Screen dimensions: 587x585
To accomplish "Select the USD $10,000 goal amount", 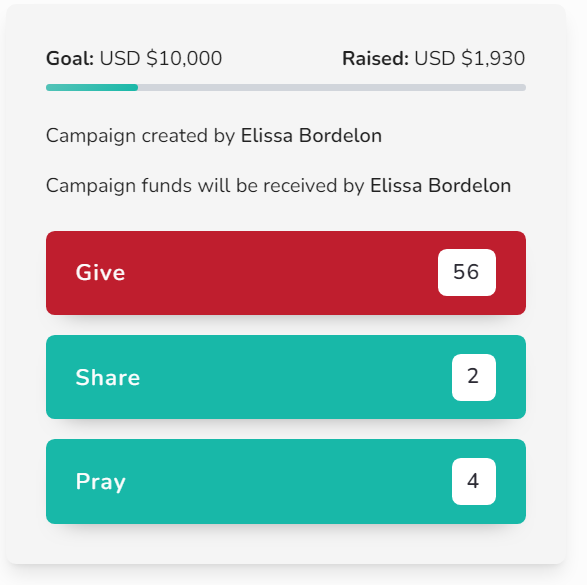I will click(x=161, y=58).
